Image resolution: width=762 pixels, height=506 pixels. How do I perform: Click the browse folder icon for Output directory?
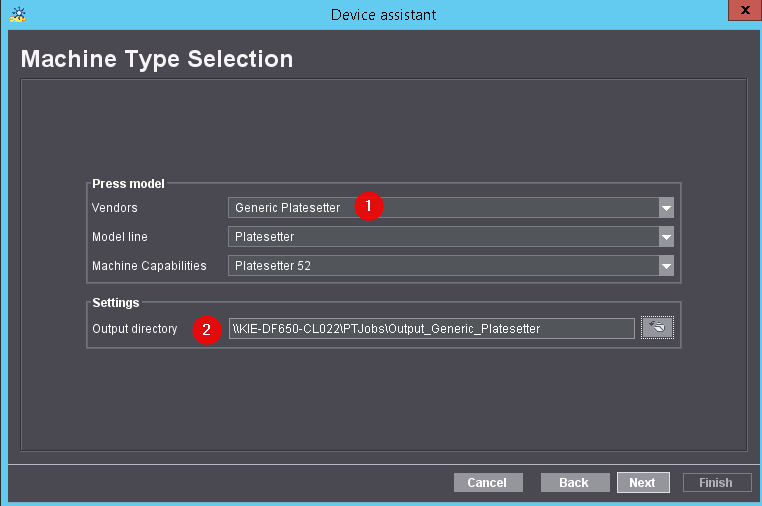[x=657, y=328]
